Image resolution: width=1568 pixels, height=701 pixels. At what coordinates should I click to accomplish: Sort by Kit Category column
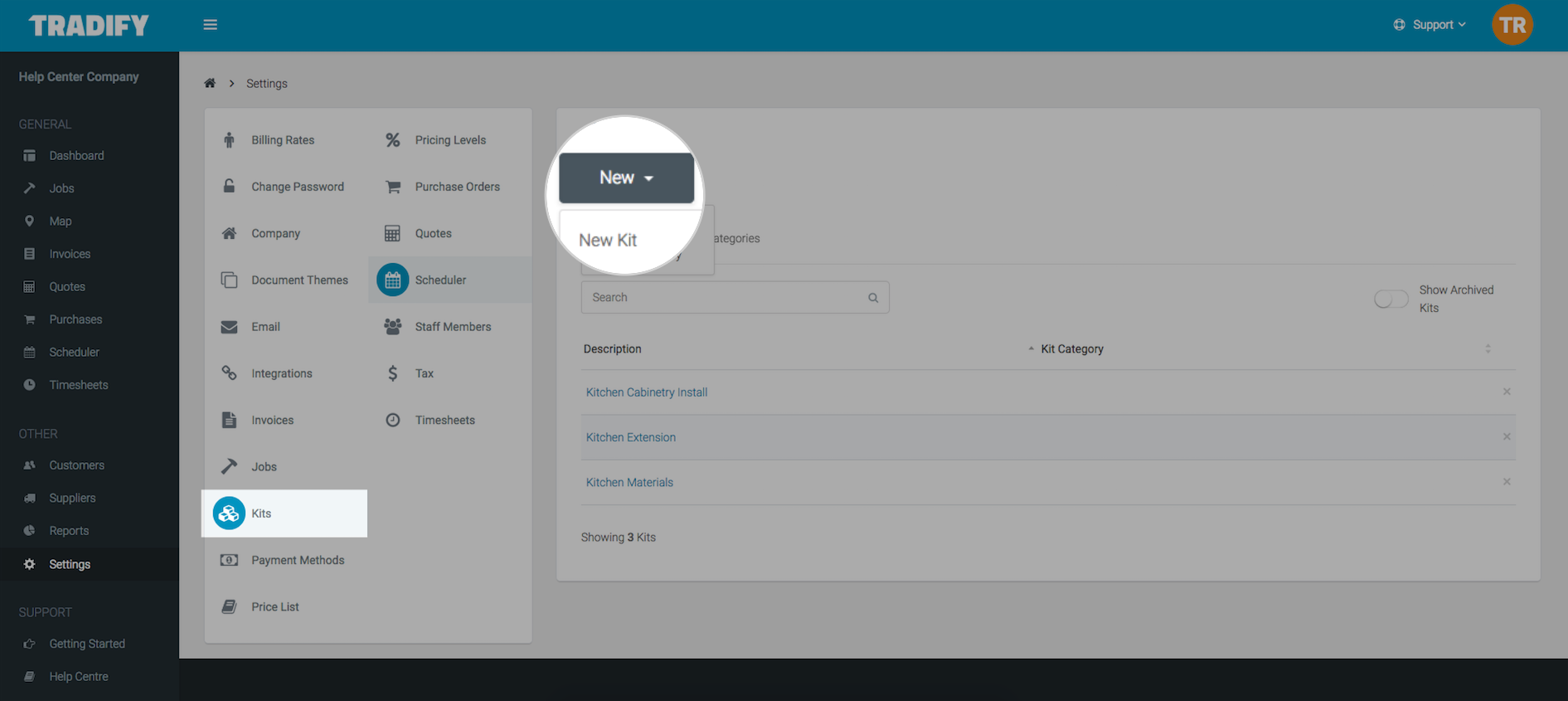pos(1071,349)
